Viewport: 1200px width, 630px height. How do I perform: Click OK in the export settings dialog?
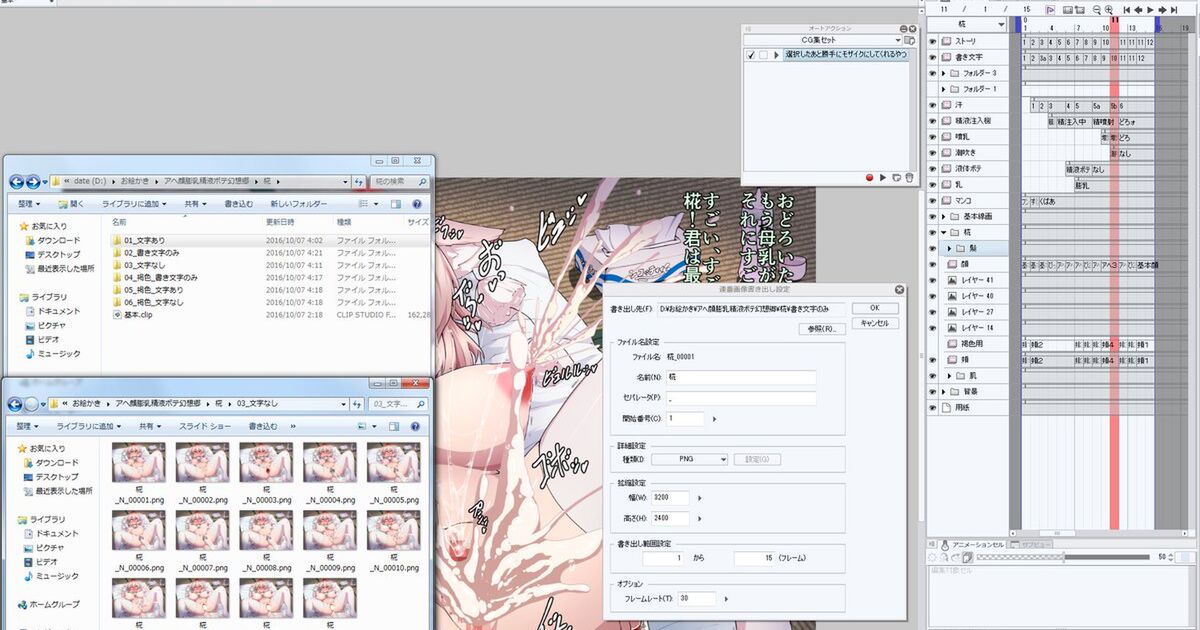pyautogui.click(x=875, y=308)
